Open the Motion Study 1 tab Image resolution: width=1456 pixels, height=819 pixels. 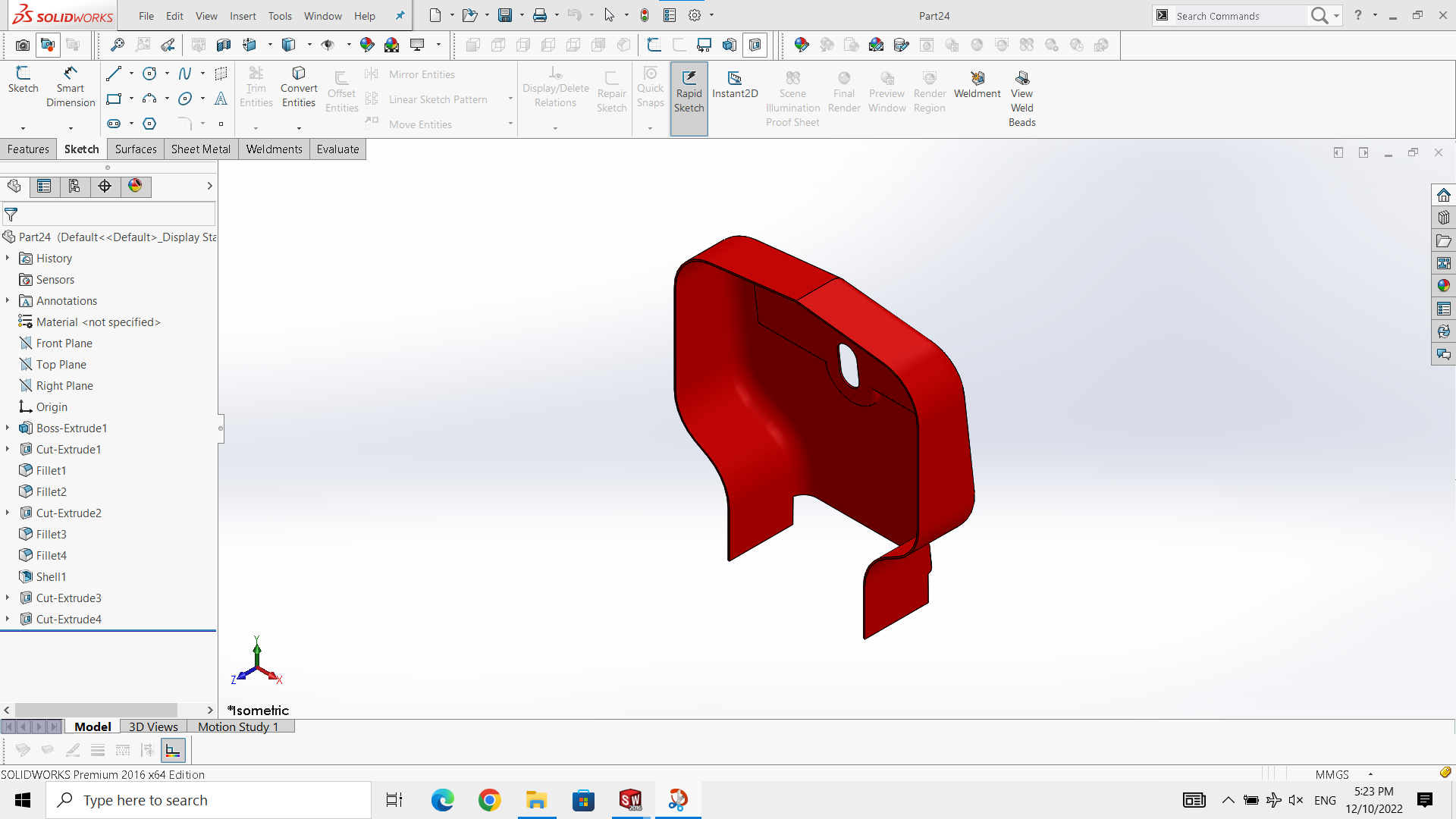pyautogui.click(x=238, y=726)
